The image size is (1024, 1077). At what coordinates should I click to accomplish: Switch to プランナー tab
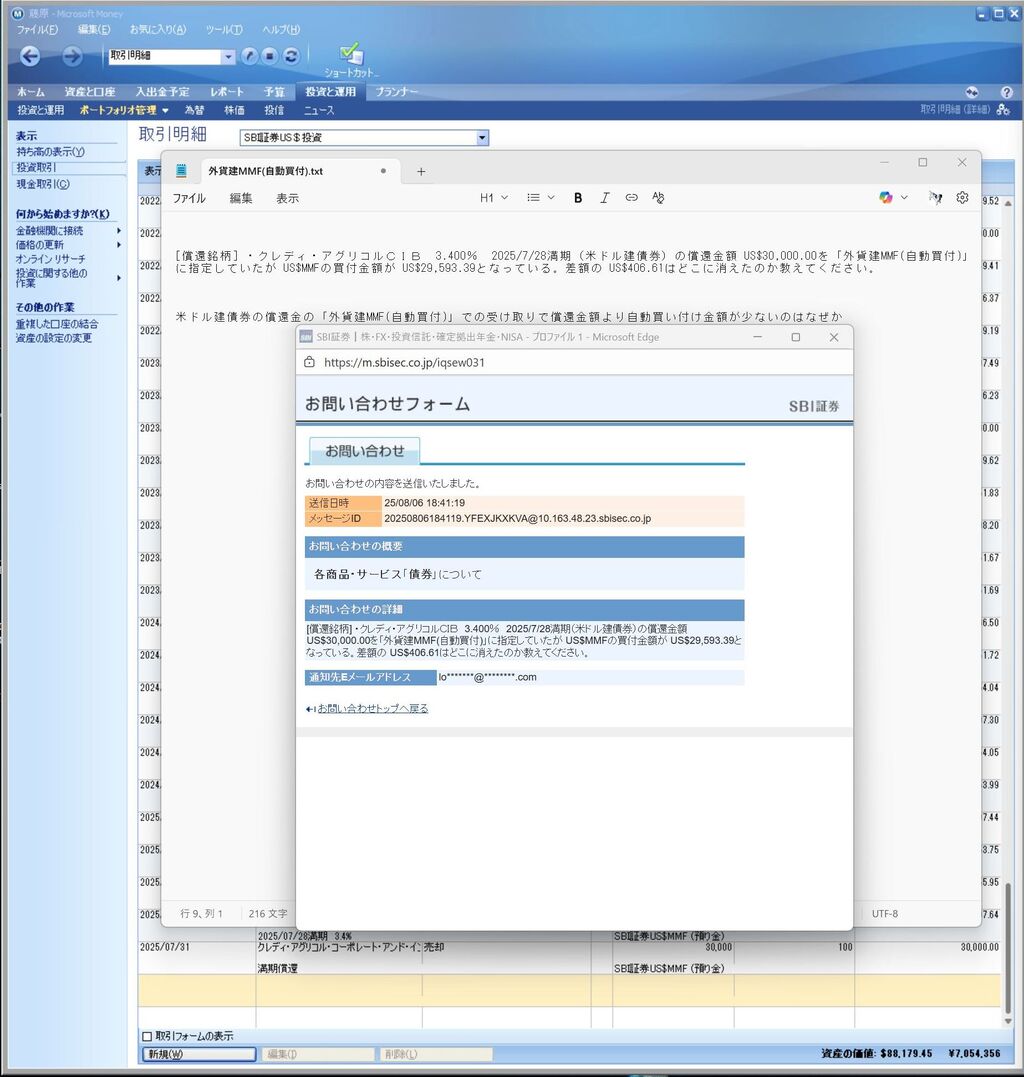tap(396, 92)
